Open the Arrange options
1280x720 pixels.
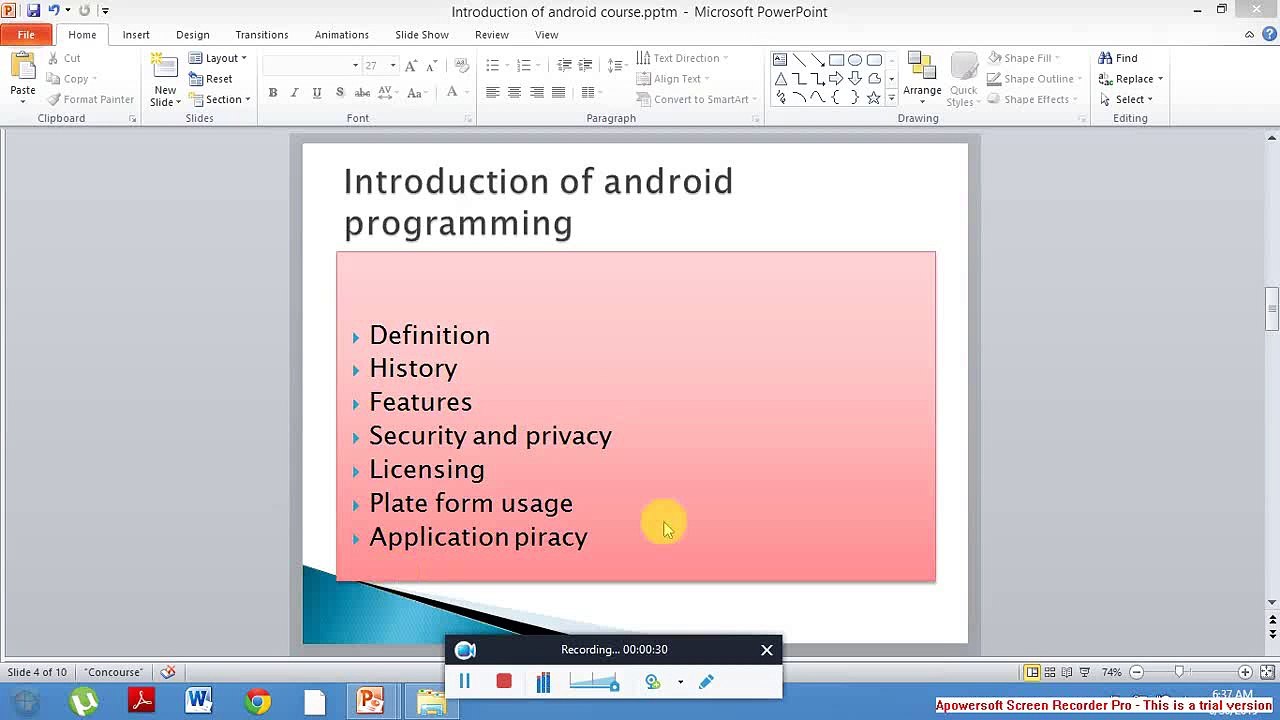[x=922, y=78]
